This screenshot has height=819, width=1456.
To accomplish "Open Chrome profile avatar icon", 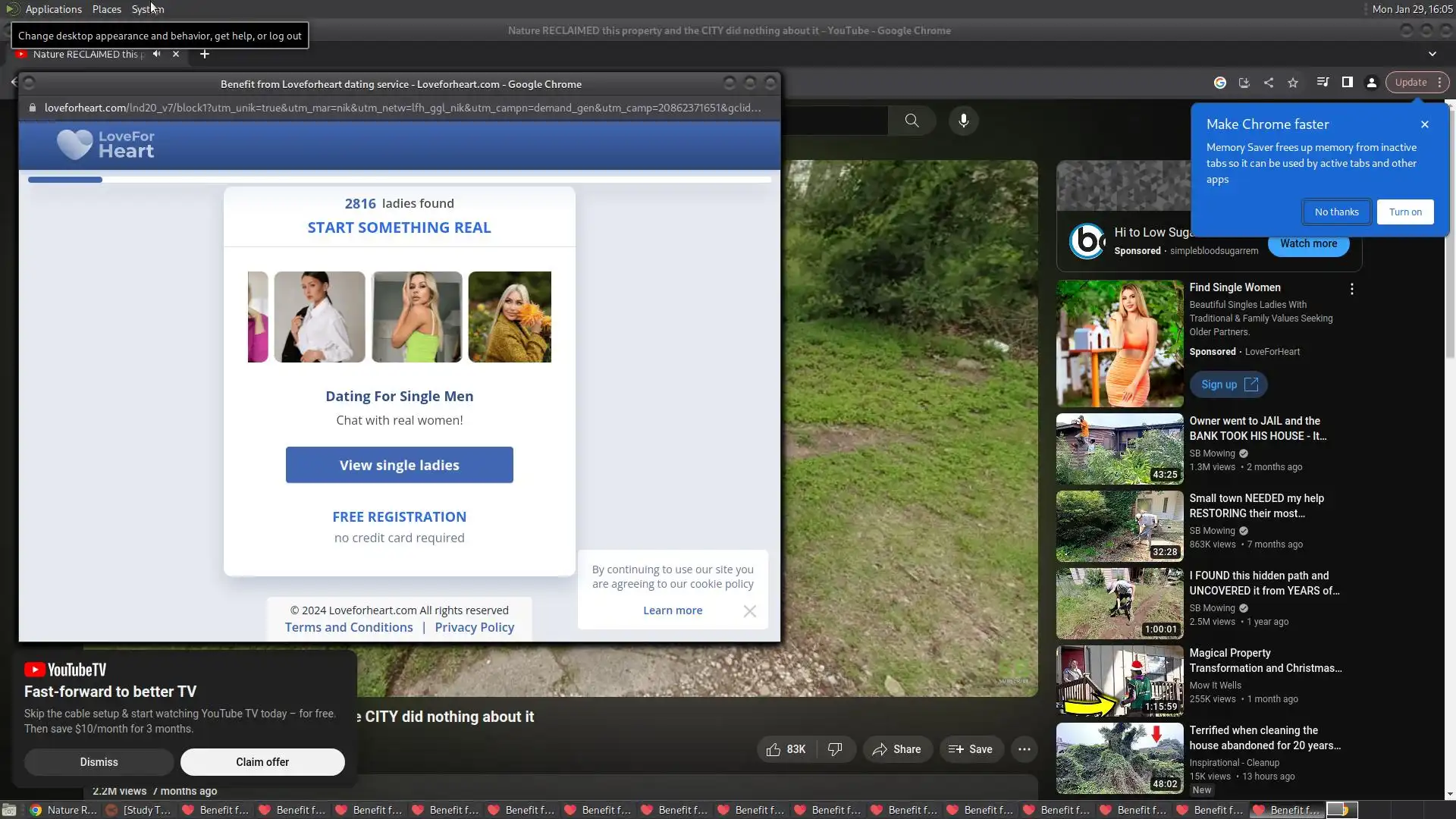I will tap(1372, 83).
